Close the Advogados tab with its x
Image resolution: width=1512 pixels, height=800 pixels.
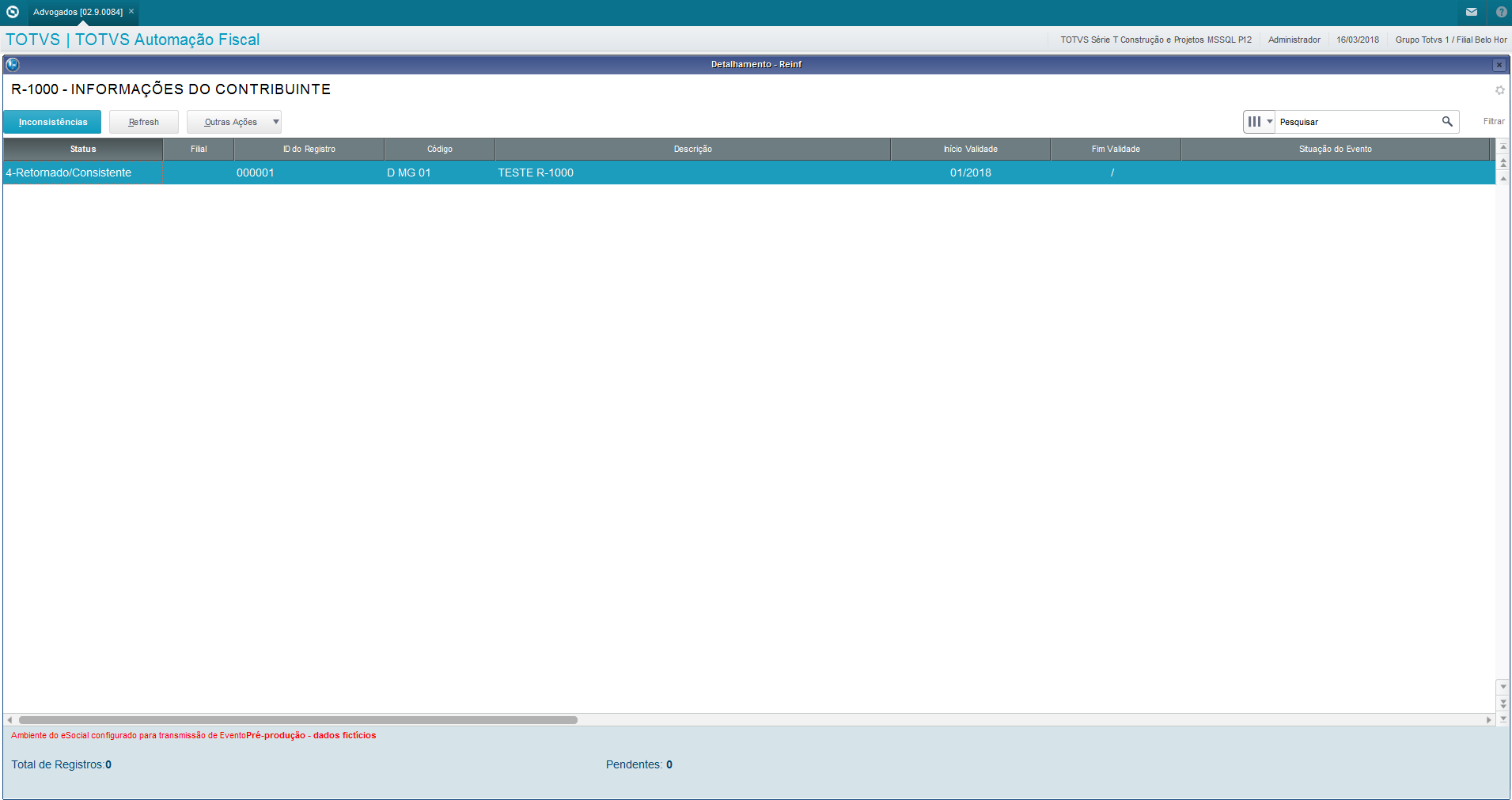[131, 11]
